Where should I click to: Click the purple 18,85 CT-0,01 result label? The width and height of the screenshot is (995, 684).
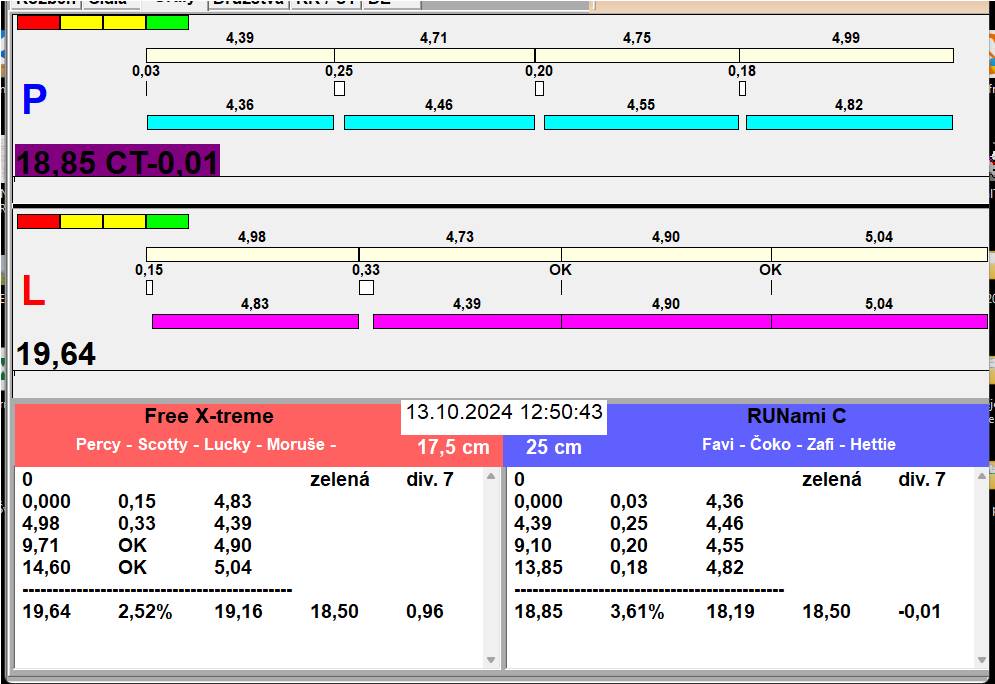point(117,161)
